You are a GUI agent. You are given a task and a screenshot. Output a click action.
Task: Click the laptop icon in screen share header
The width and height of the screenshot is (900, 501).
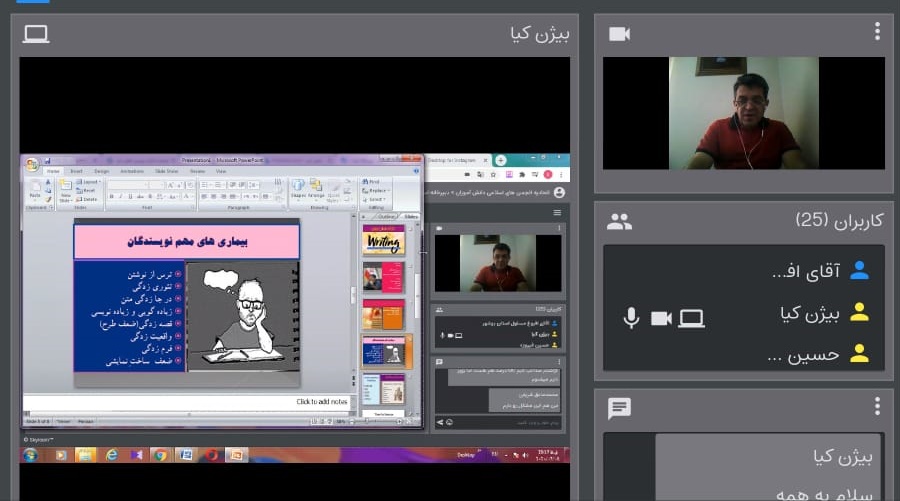pyautogui.click(x=37, y=34)
